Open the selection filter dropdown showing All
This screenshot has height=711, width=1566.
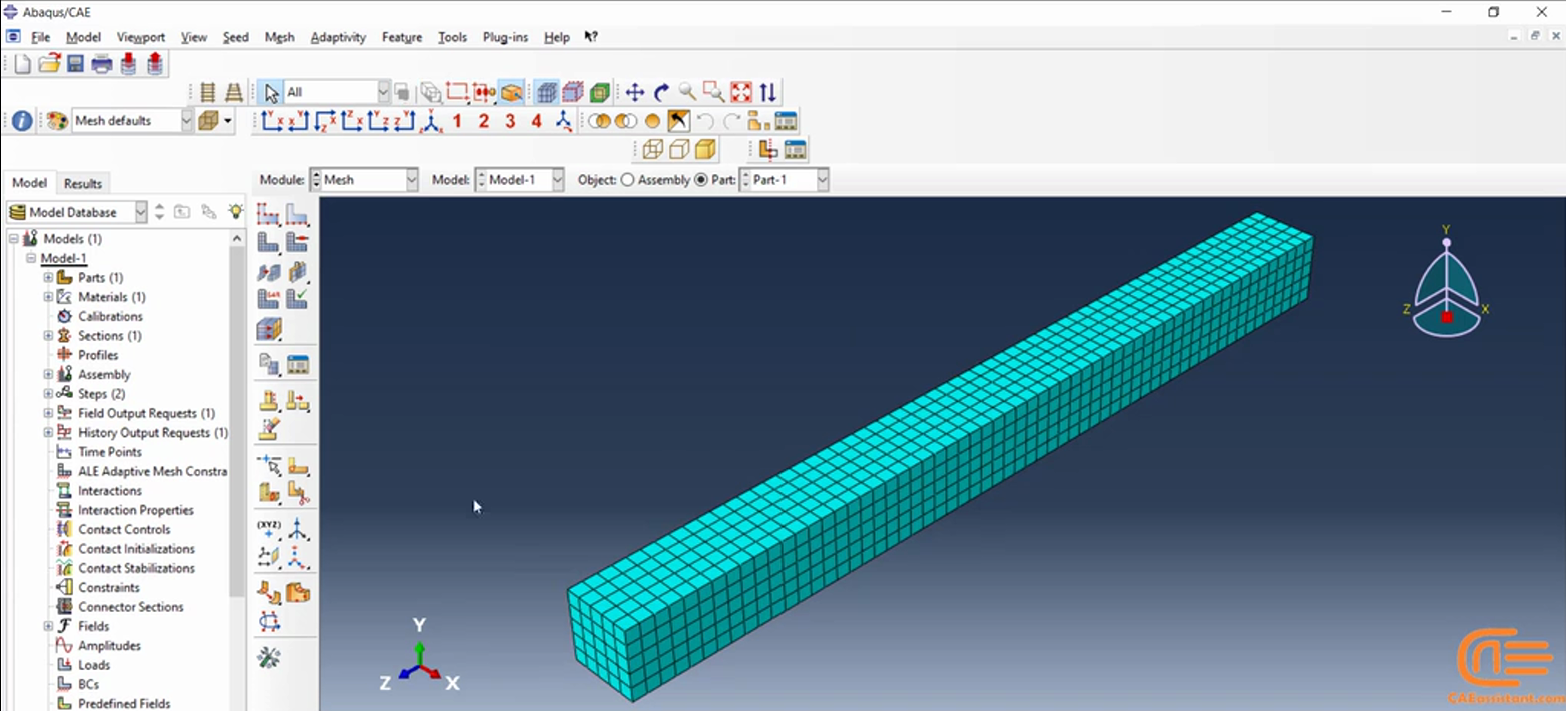(337, 92)
